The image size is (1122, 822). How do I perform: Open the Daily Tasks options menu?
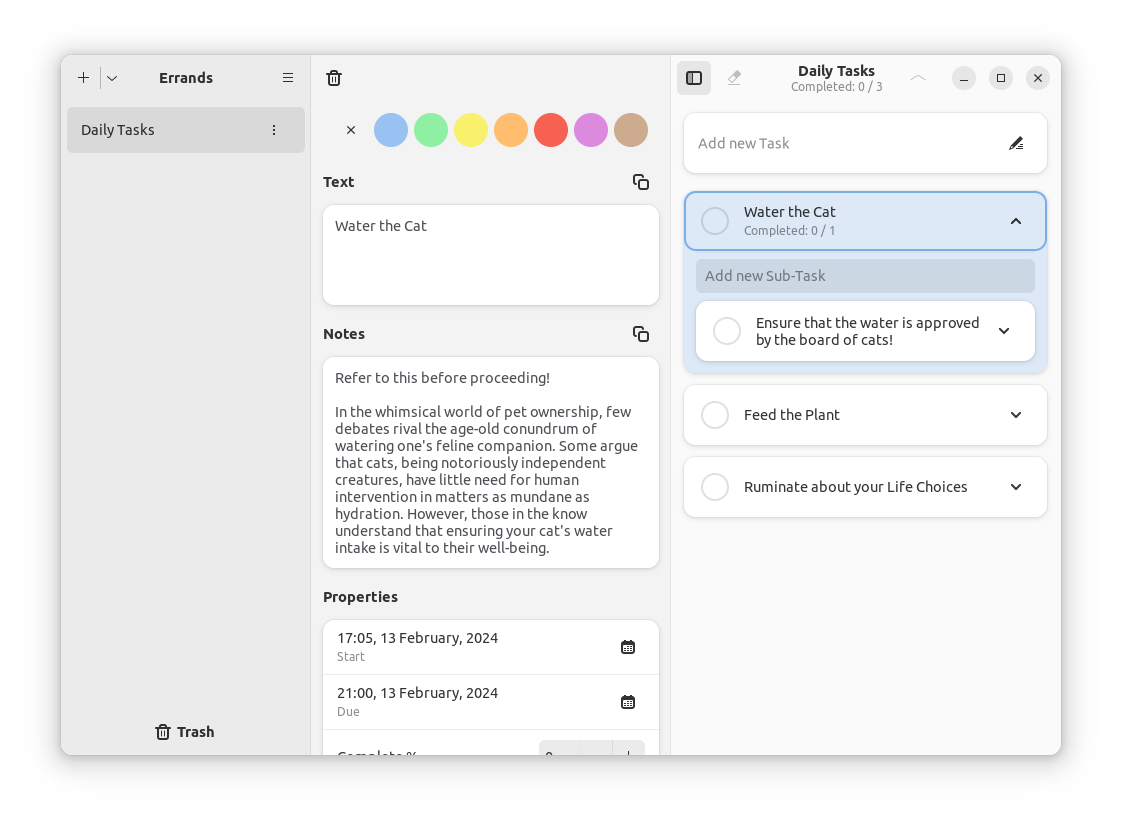[x=273, y=130]
